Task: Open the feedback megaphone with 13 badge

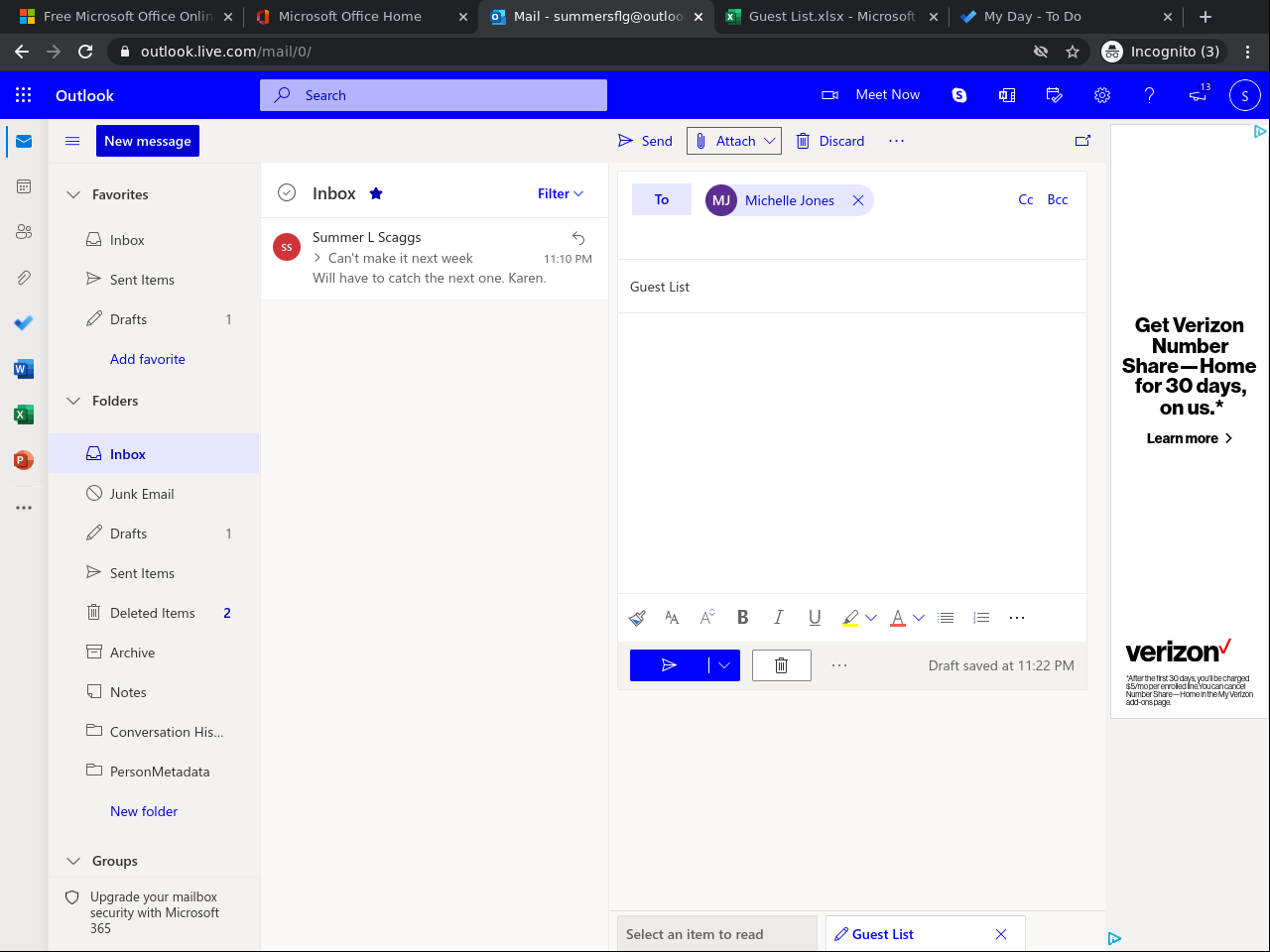Action: click(1199, 95)
